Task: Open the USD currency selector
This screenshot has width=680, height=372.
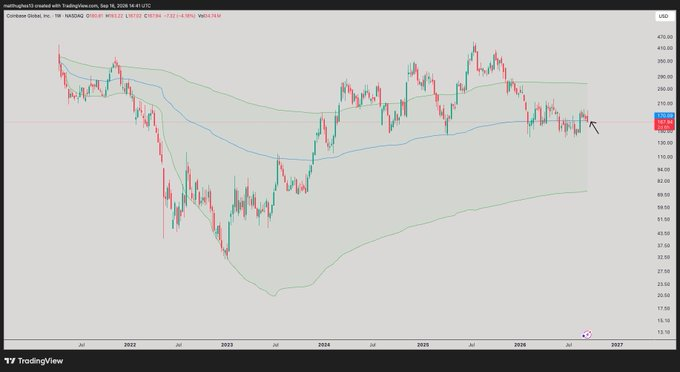Action: tap(664, 16)
